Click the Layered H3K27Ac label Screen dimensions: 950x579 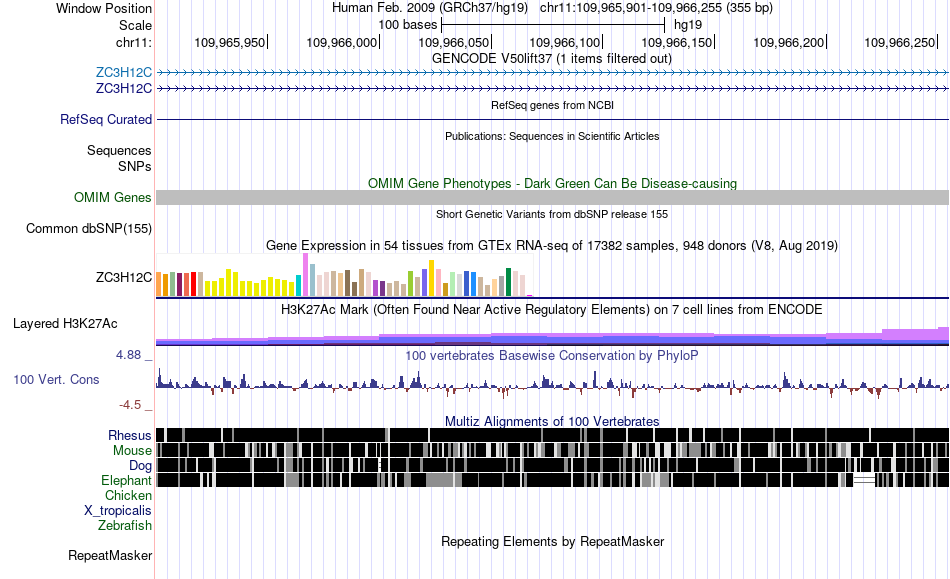[65, 323]
